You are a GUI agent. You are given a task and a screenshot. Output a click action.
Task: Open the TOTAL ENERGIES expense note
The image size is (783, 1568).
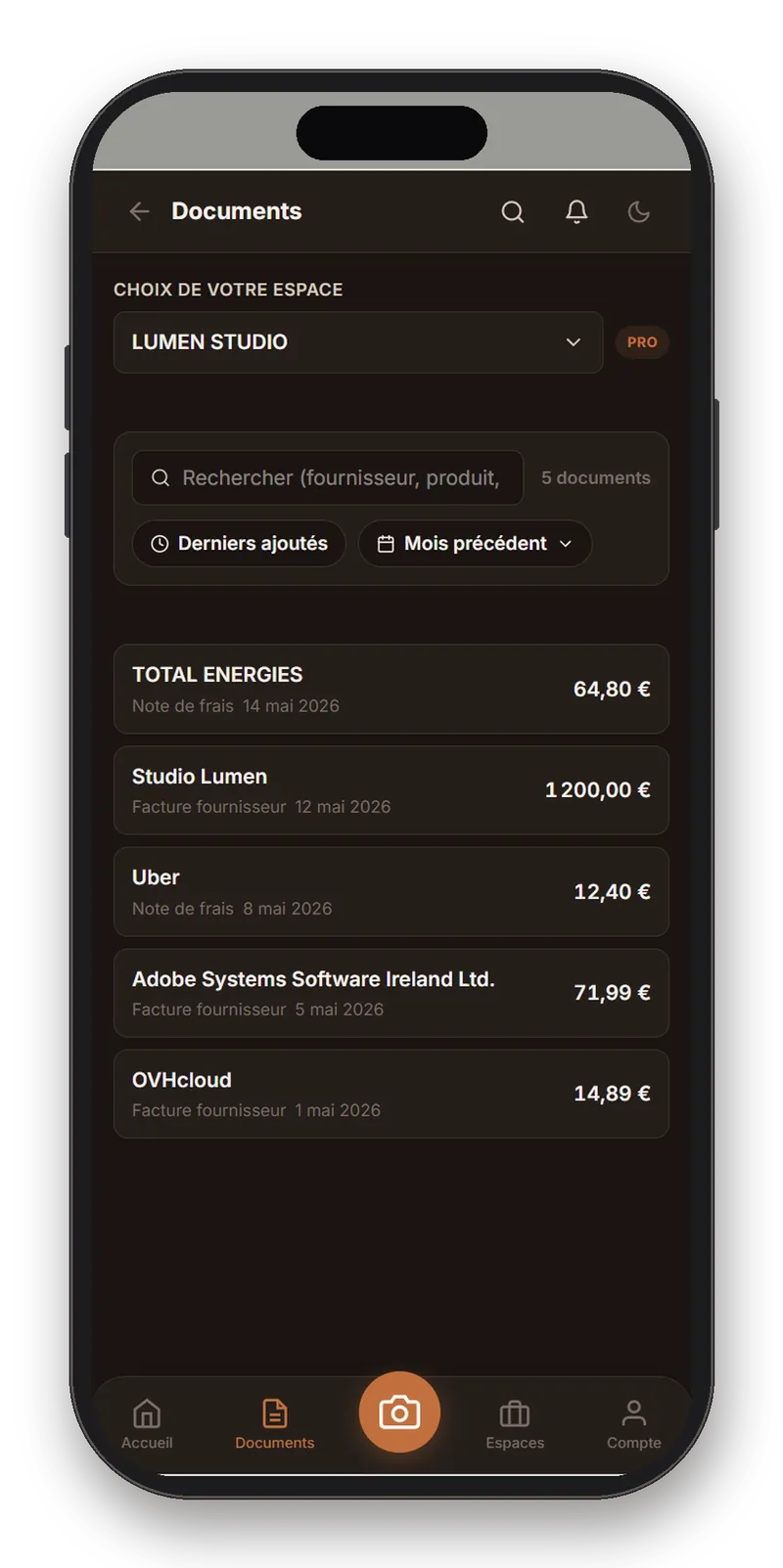391,689
